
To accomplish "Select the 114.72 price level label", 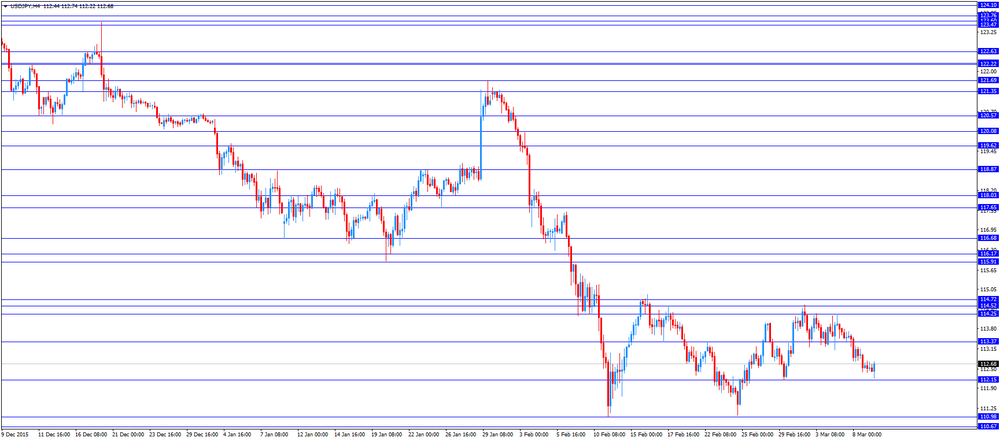I will click(988, 299).
